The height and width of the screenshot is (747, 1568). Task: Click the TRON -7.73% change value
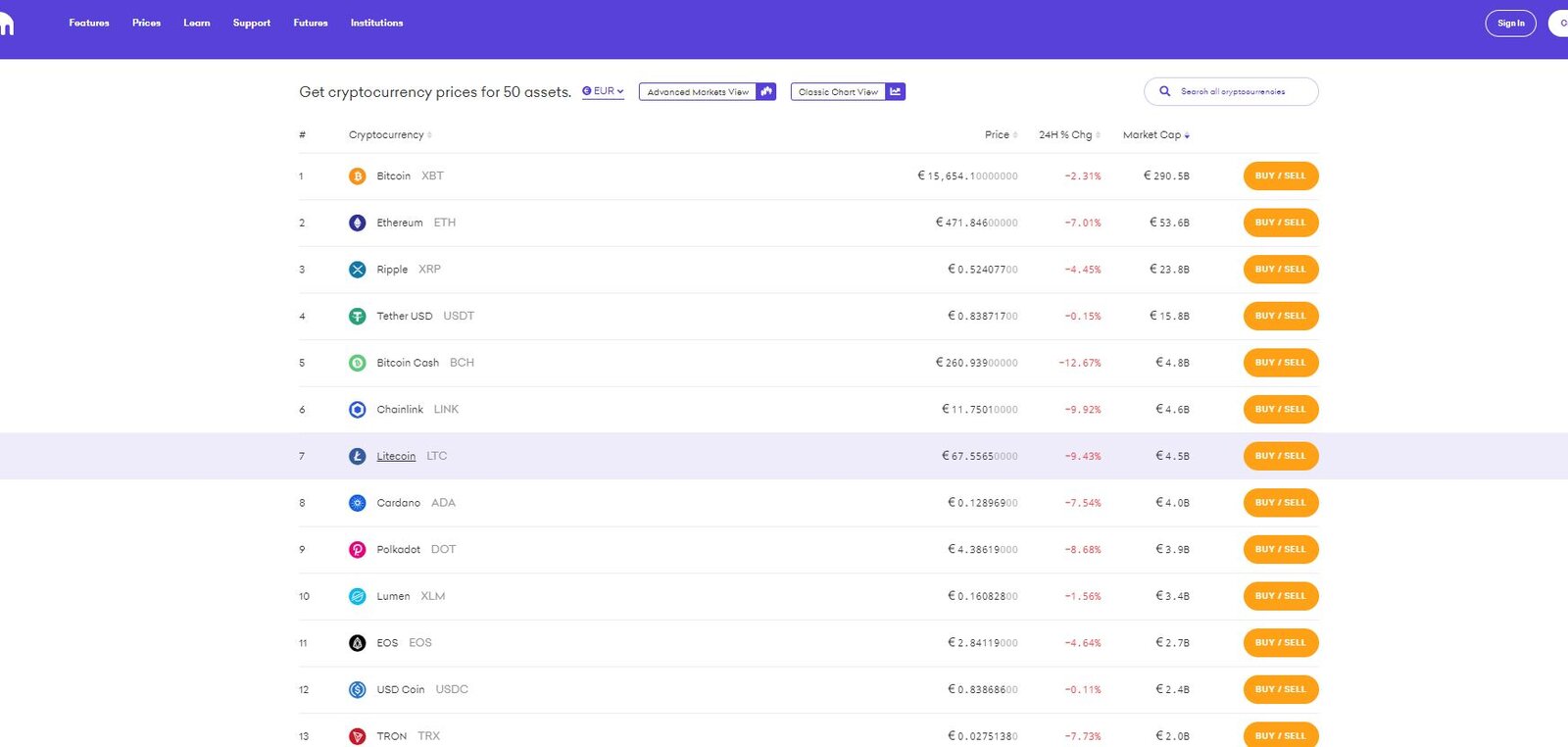1083,736
